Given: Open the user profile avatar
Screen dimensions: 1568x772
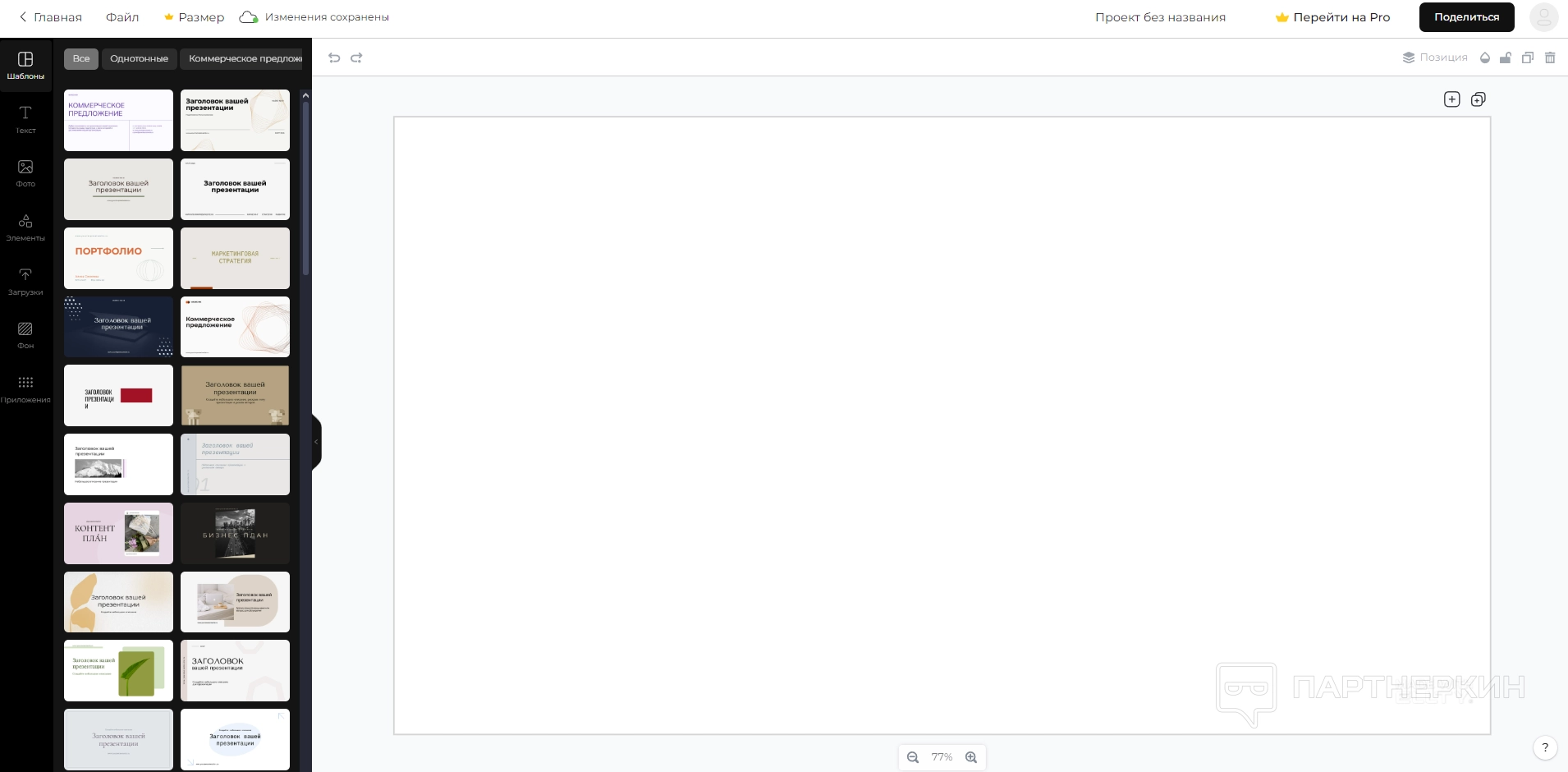Looking at the screenshot, I should 1544,17.
